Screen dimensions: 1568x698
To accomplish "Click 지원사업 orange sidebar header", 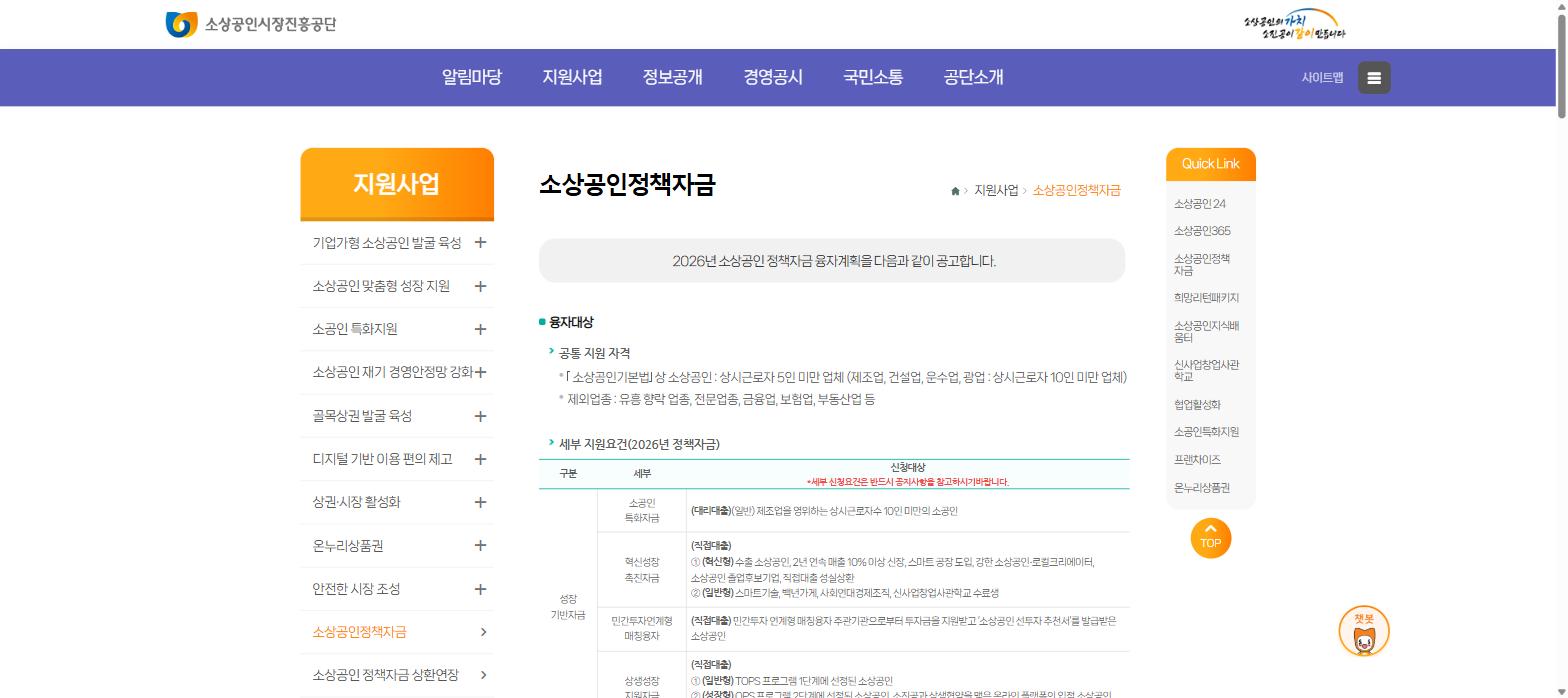I will click(397, 184).
